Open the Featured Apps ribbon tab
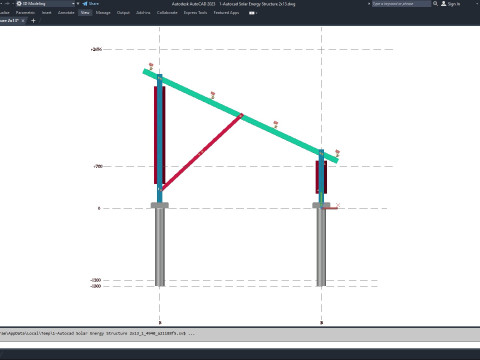This screenshot has width=480, height=360. click(226, 12)
